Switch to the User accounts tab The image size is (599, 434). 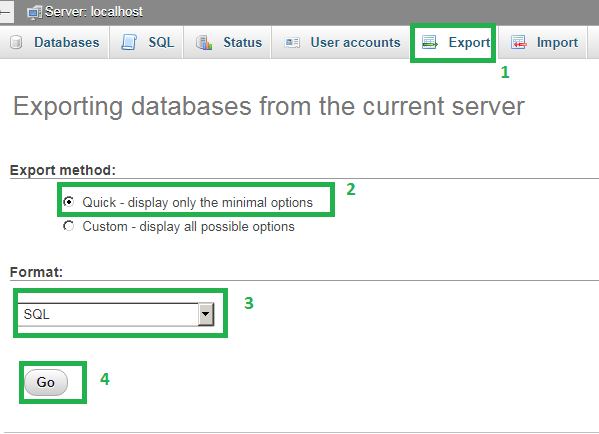point(341,42)
